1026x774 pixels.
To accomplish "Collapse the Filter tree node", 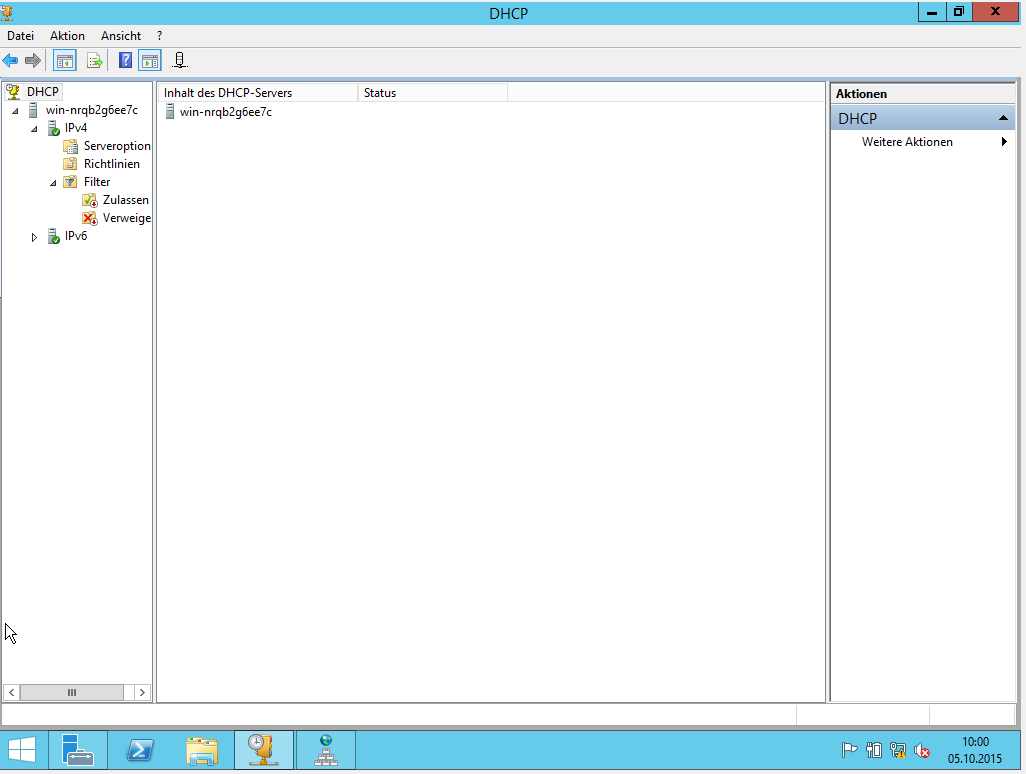I will point(53,183).
